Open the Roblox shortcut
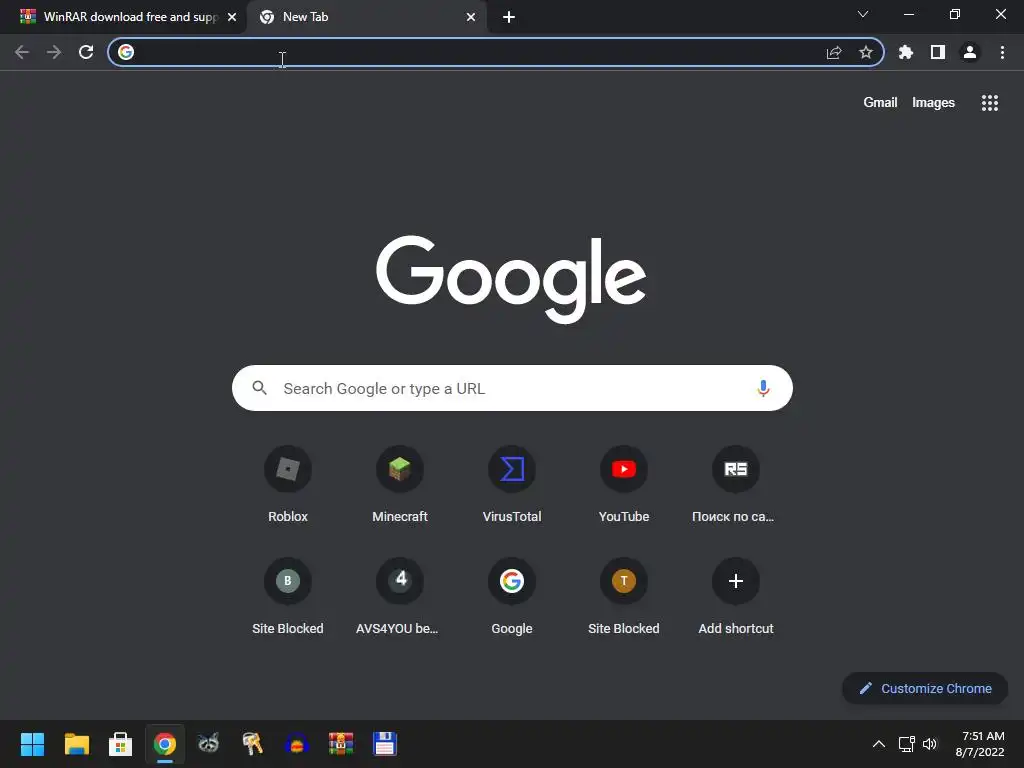Image resolution: width=1024 pixels, height=768 pixels. (x=288, y=485)
